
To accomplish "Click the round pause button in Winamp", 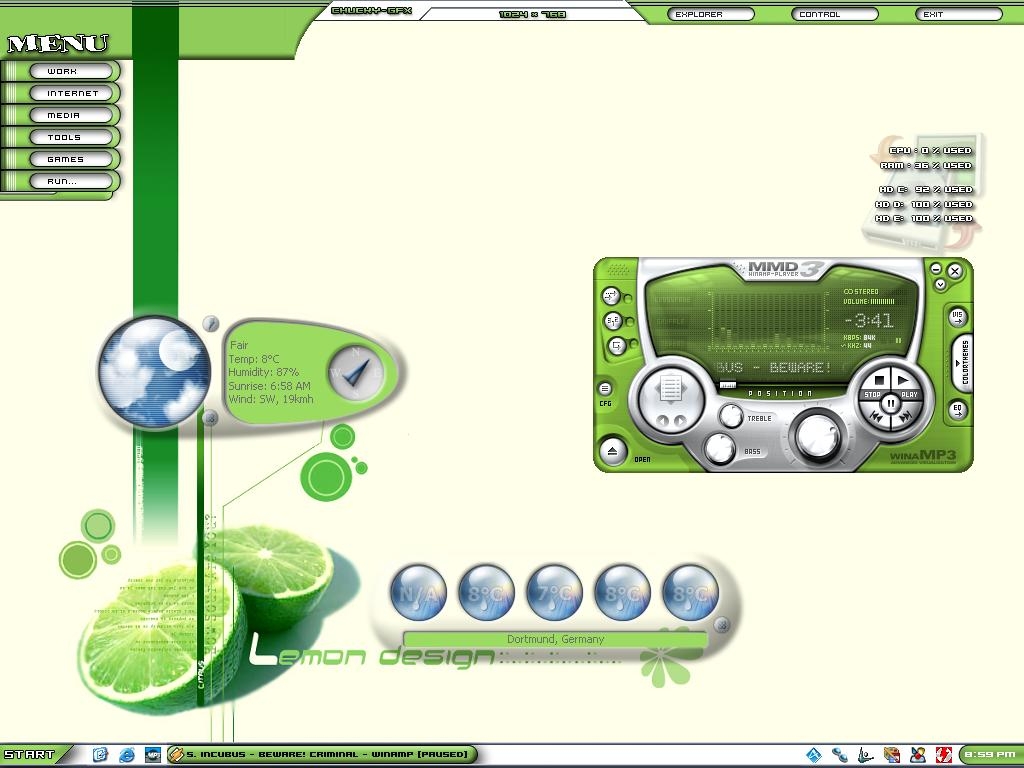I will tap(891, 404).
